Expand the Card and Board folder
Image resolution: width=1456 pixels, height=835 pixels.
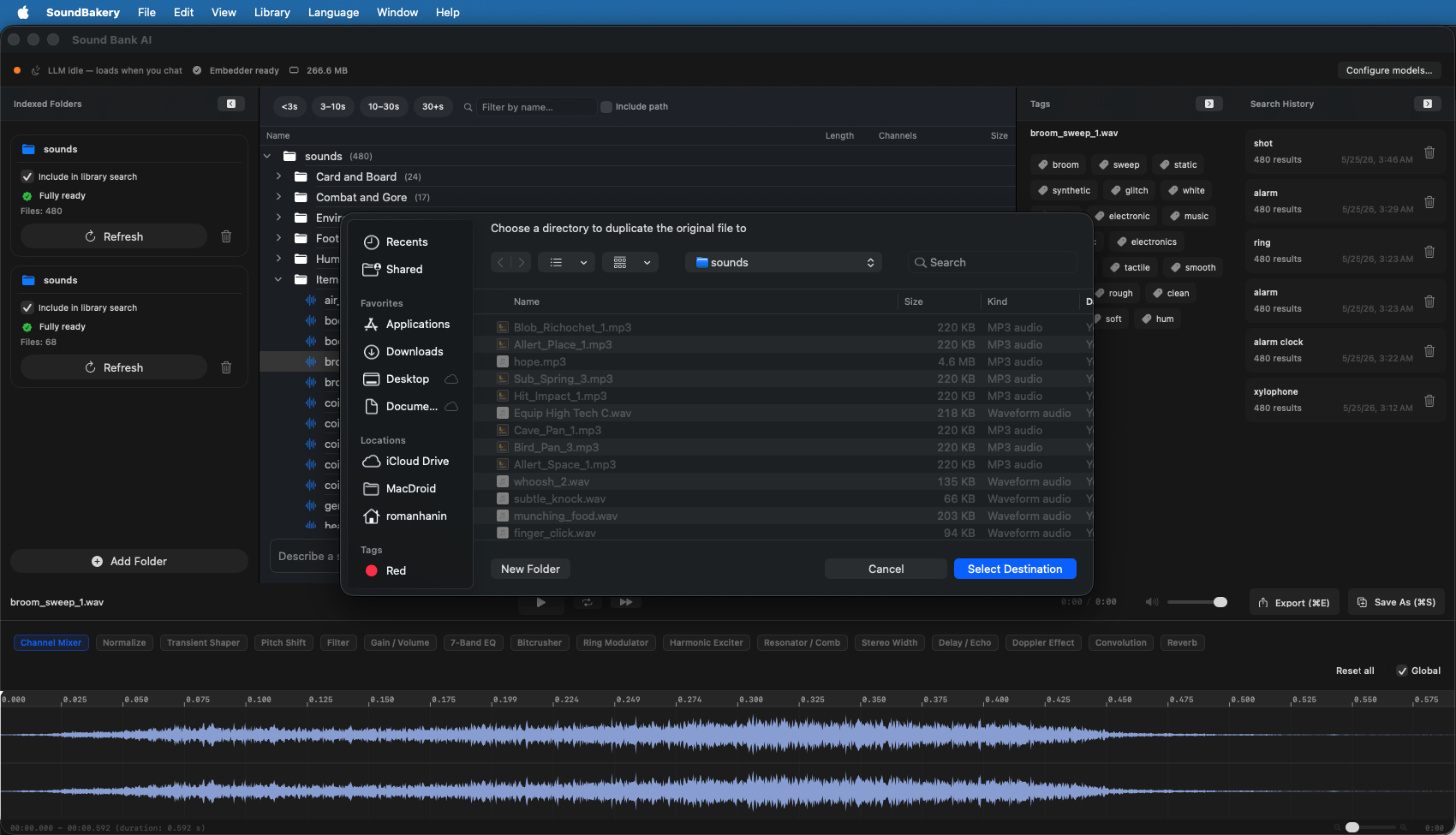coord(278,176)
